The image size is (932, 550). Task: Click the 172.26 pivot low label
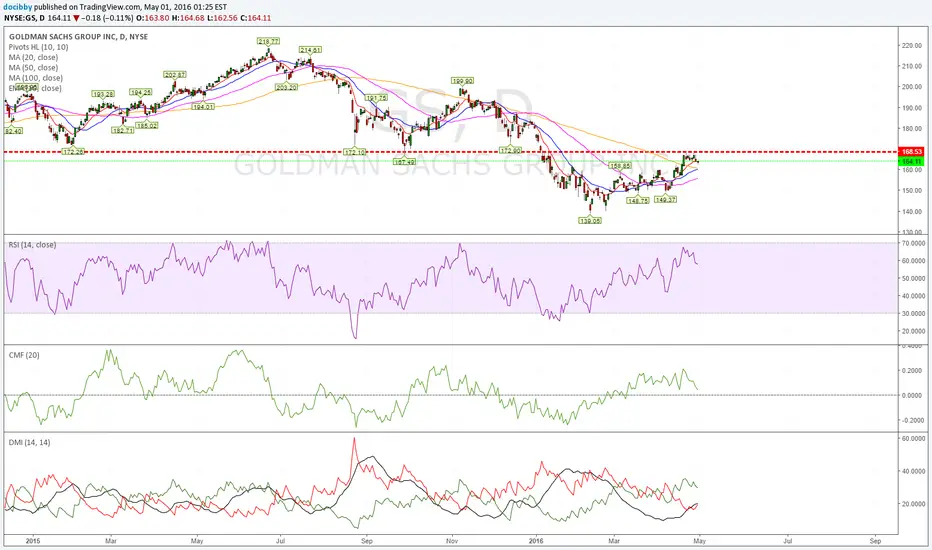73,152
